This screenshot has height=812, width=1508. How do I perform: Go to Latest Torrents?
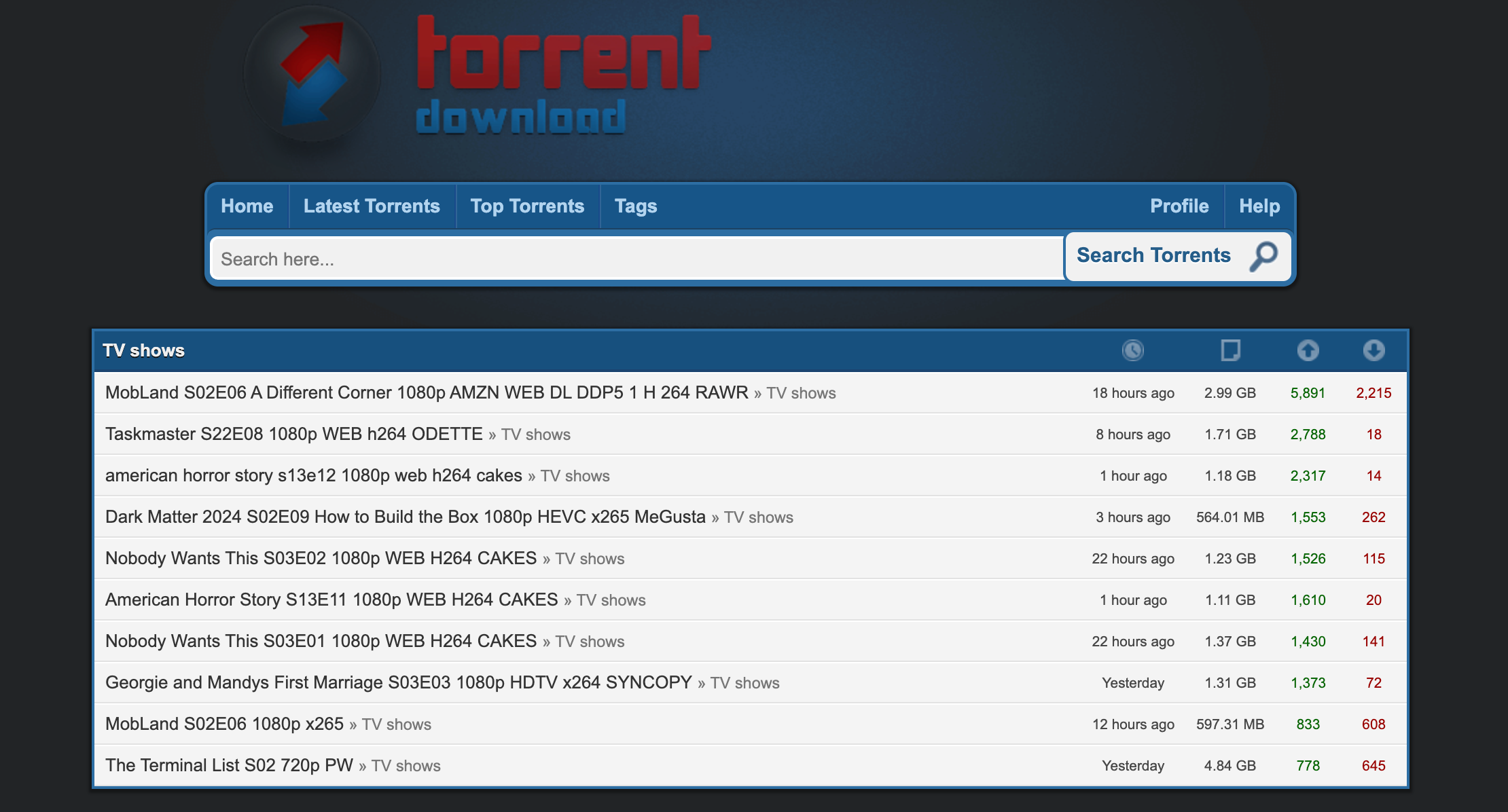point(372,206)
